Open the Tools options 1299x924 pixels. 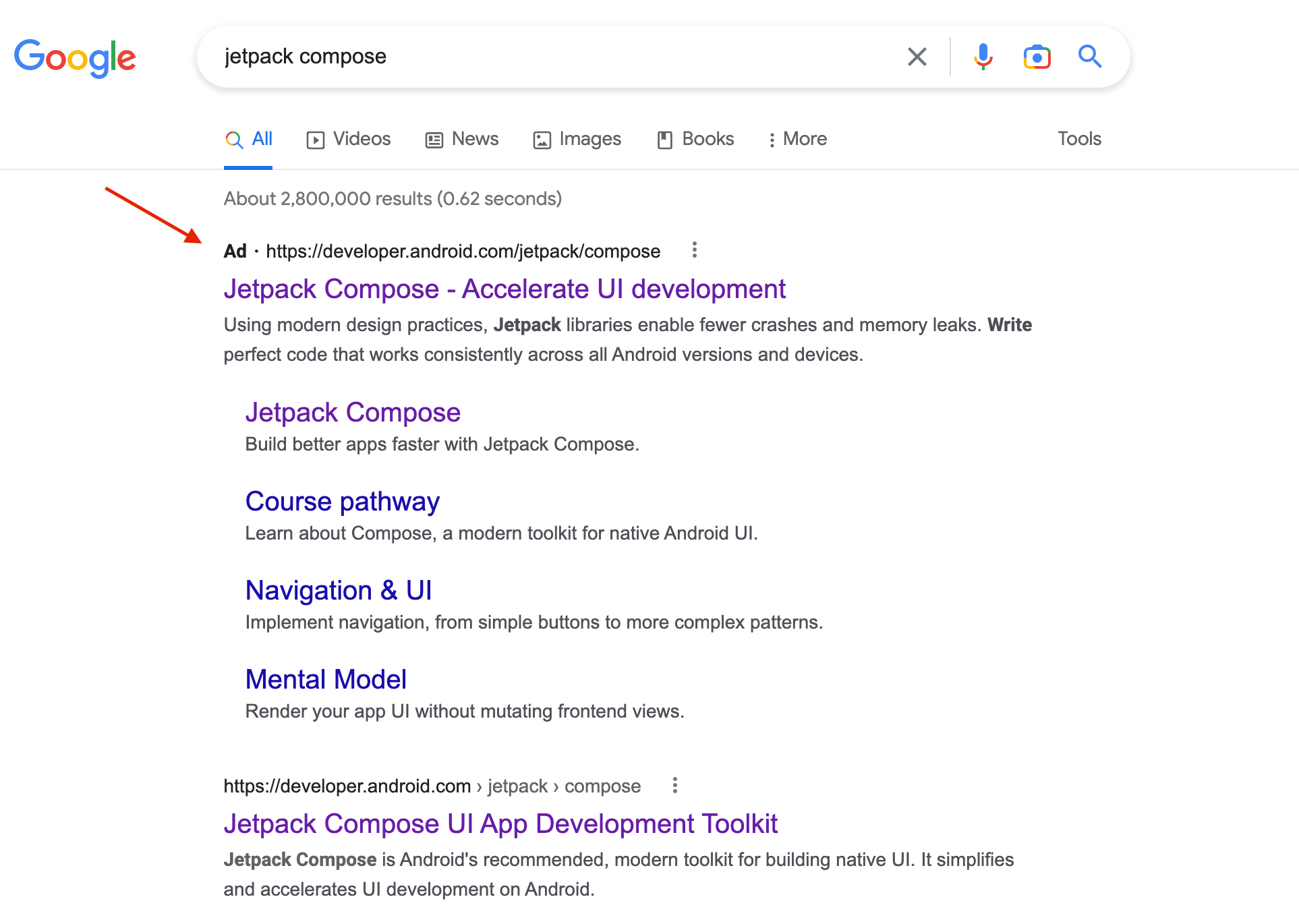click(1078, 139)
